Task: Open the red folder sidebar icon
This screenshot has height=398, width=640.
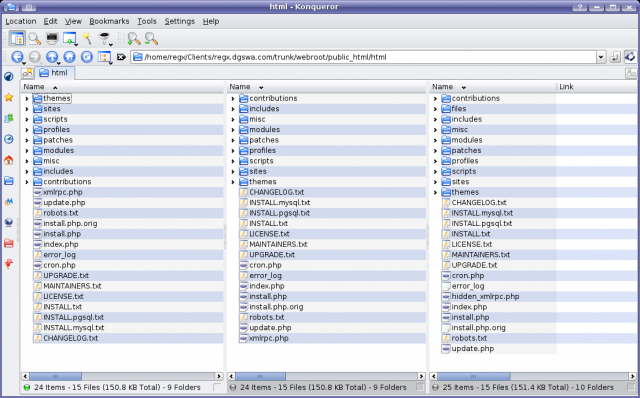Action: (9, 243)
